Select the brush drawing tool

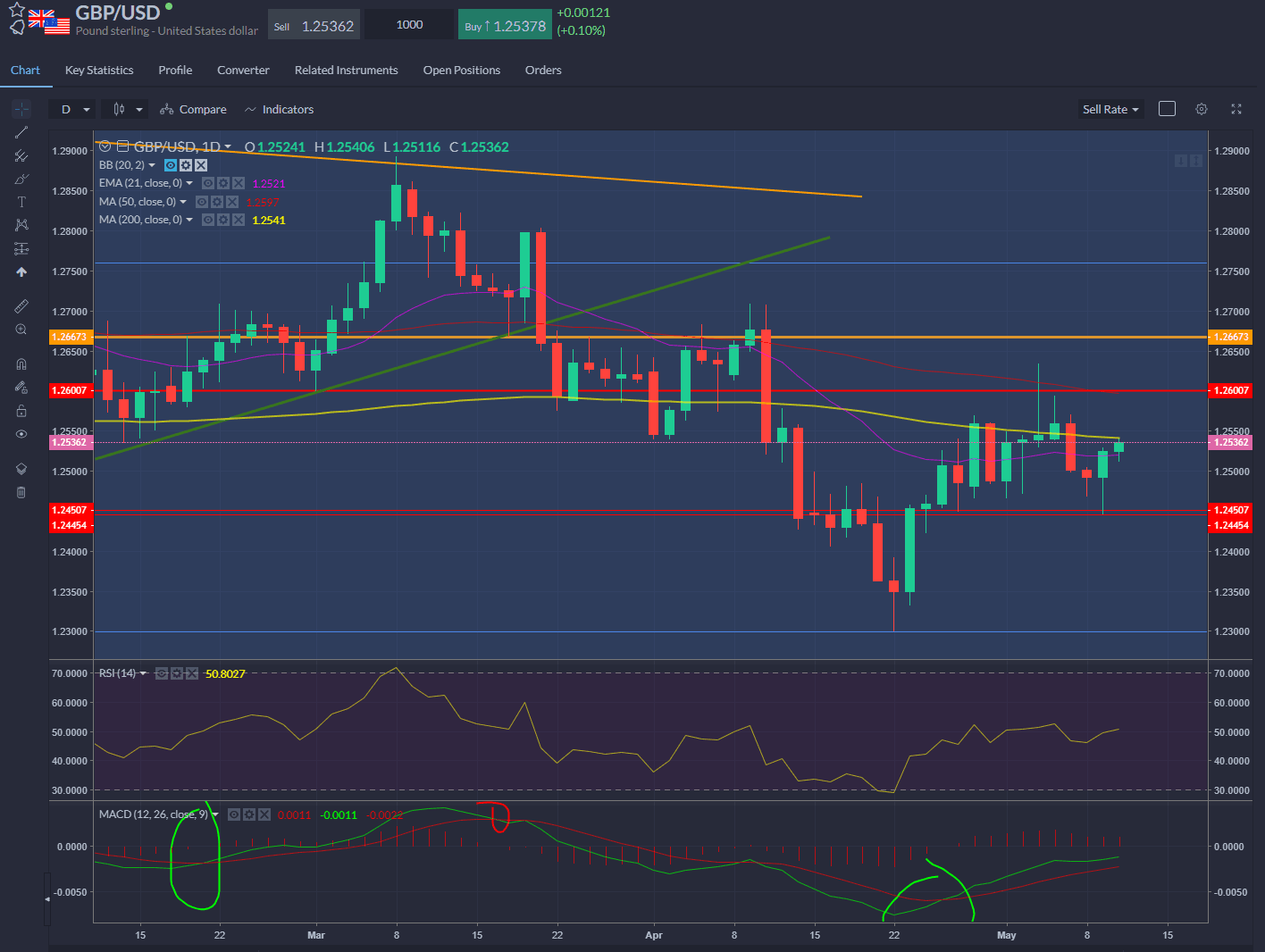(x=21, y=179)
